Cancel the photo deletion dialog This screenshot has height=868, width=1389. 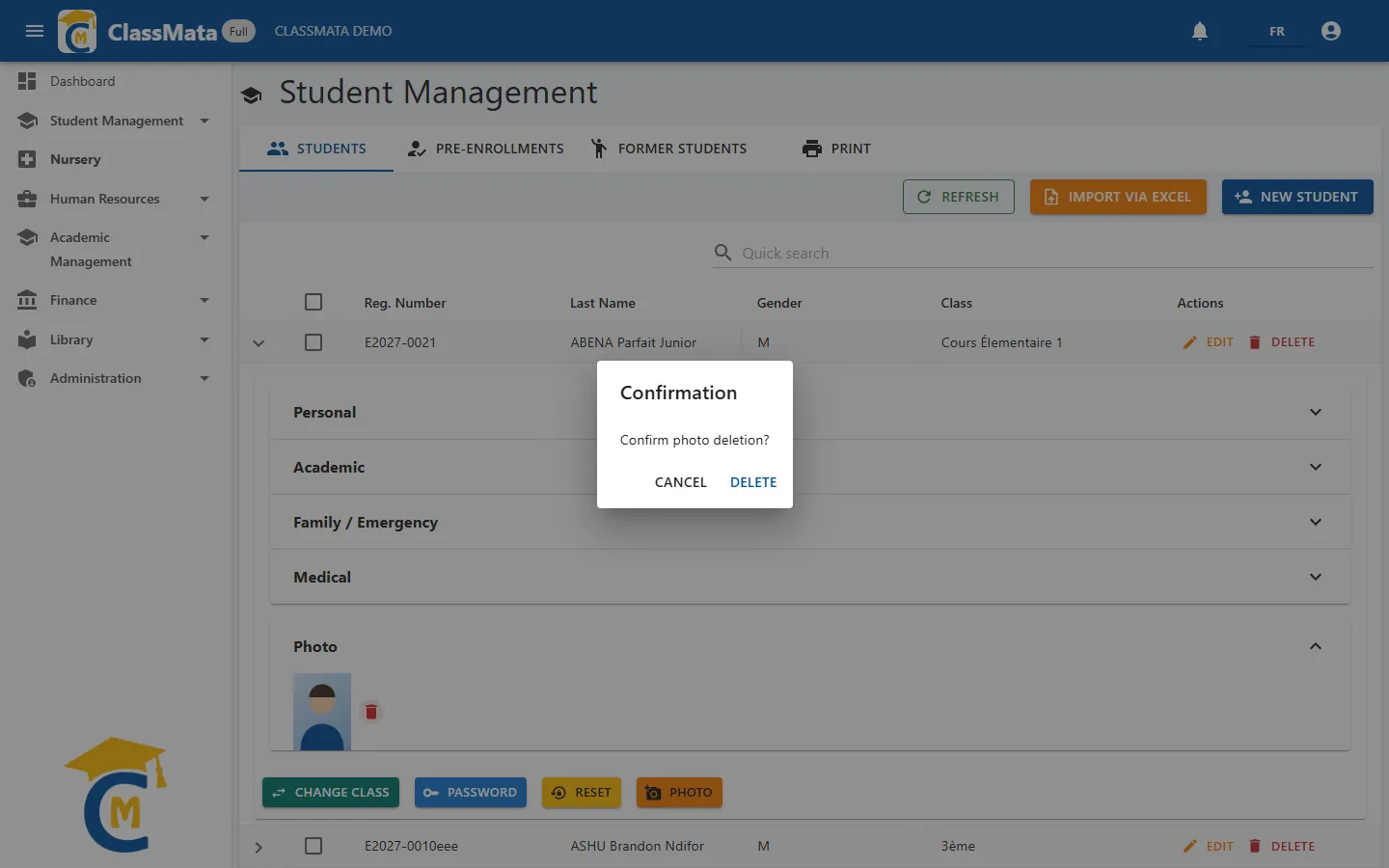(681, 482)
